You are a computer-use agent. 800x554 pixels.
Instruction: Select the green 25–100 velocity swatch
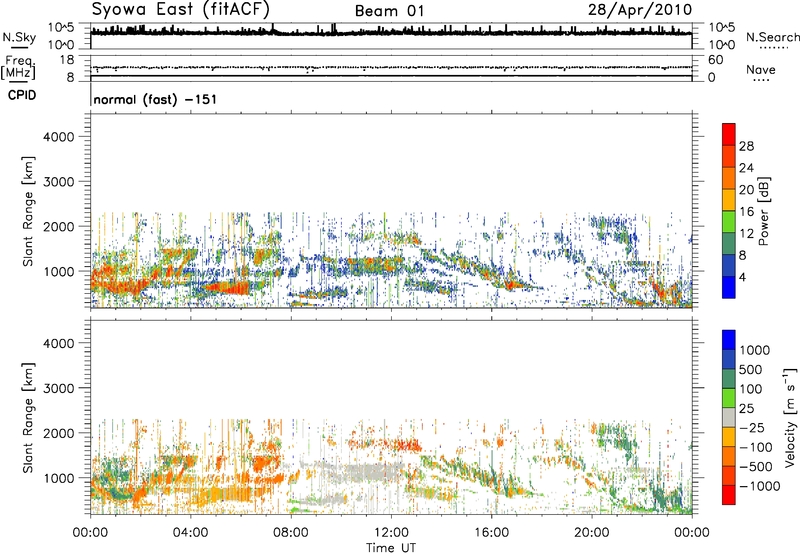[729, 398]
